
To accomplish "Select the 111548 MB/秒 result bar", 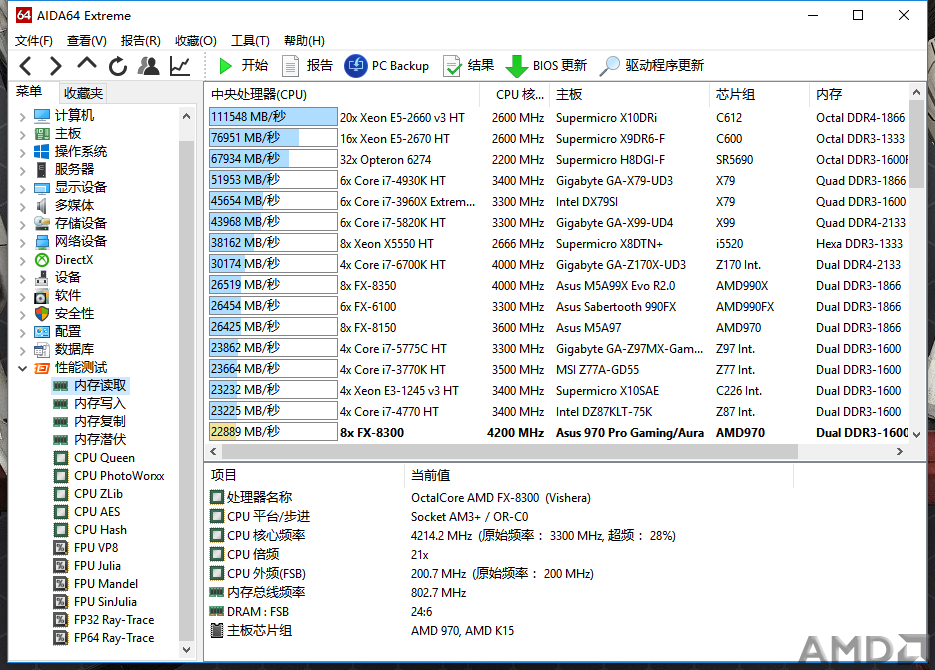I will pyautogui.click(x=273, y=117).
